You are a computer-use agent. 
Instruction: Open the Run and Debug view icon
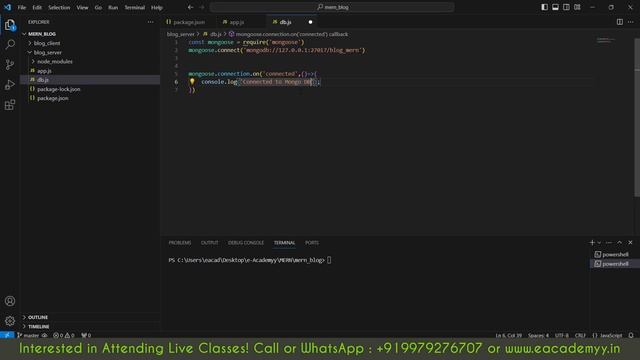10,84
